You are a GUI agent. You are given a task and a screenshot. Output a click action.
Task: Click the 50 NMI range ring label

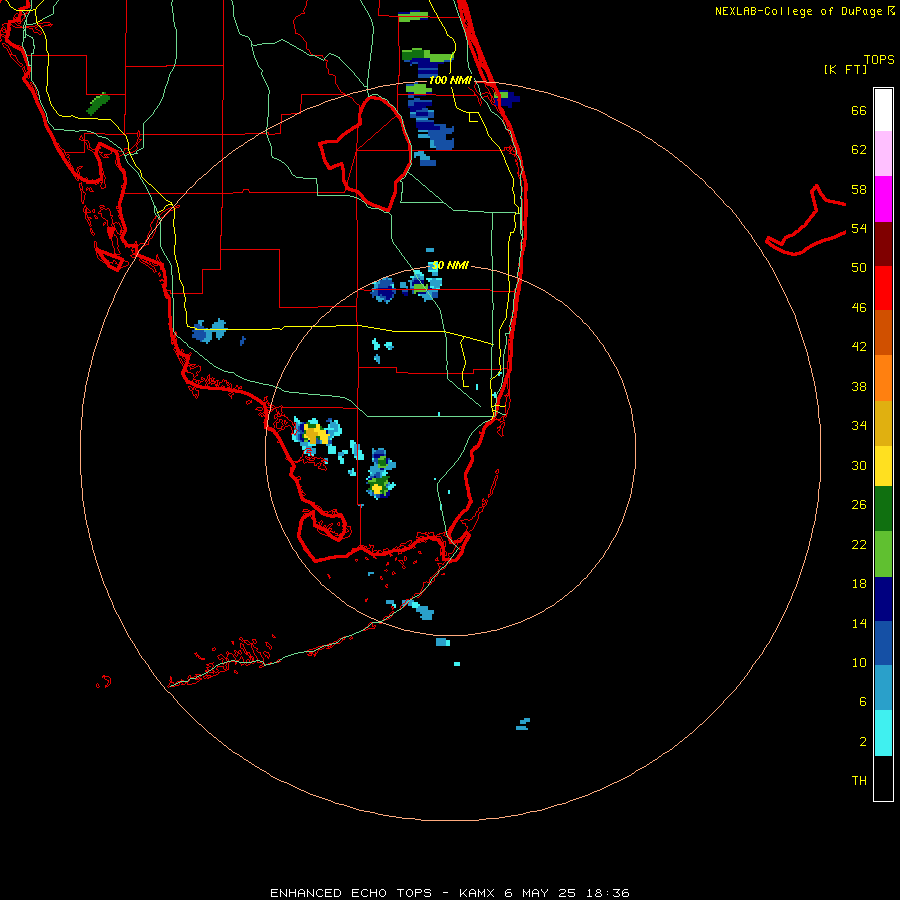click(450, 265)
